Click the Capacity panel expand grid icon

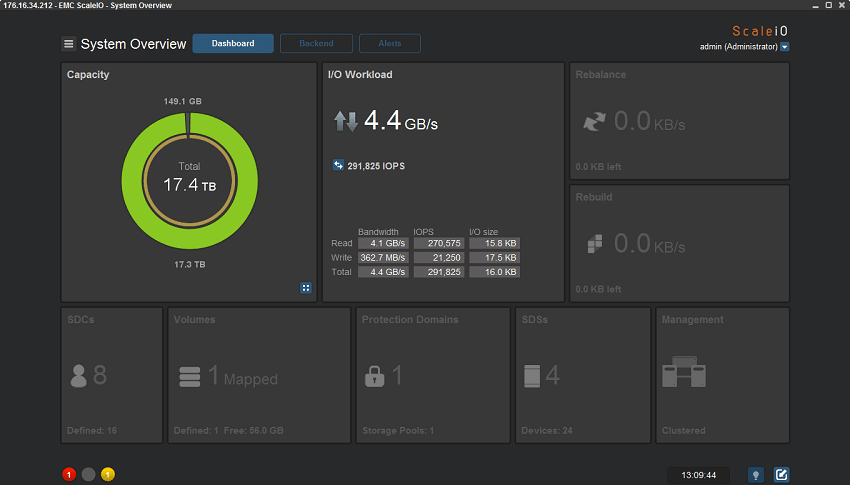pos(306,288)
